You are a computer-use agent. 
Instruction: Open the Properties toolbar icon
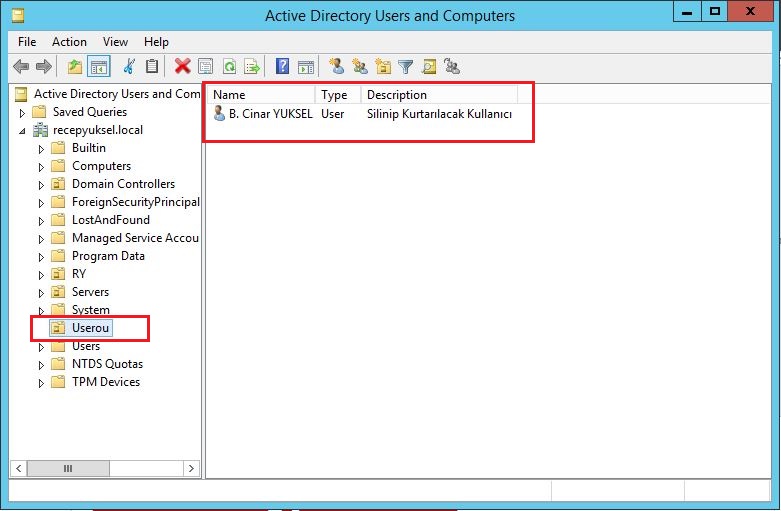(205, 66)
